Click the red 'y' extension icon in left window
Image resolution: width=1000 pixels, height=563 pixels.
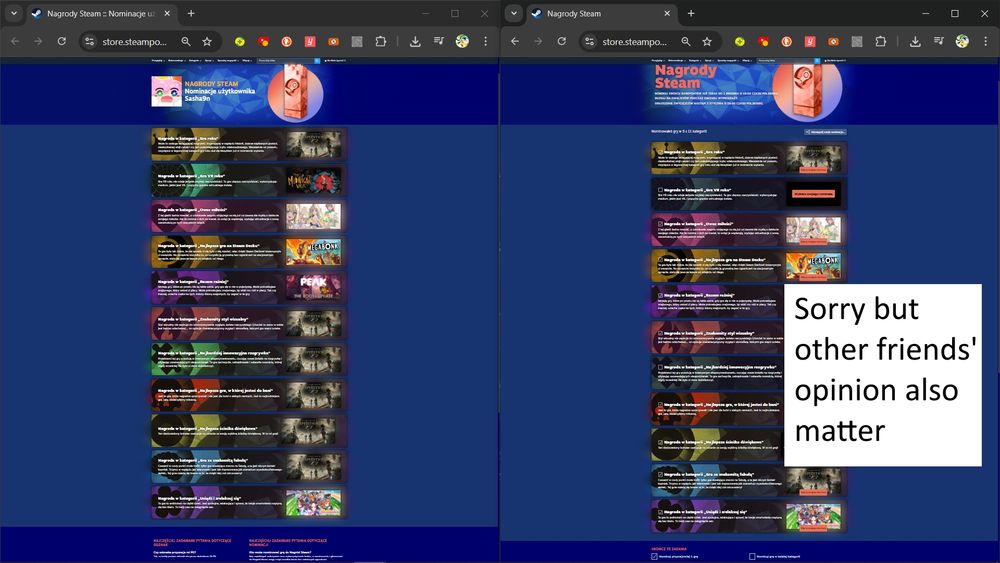[310, 41]
